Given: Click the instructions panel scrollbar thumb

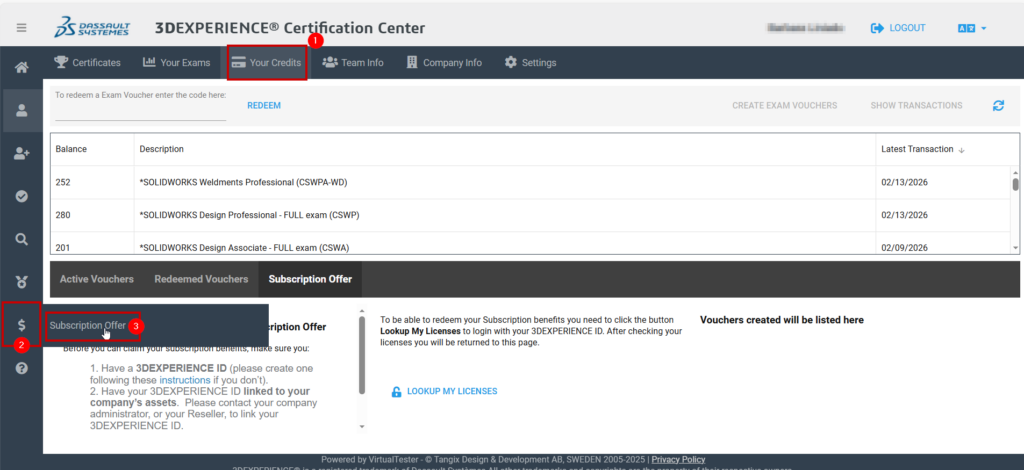Looking at the screenshot, I should click(362, 356).
